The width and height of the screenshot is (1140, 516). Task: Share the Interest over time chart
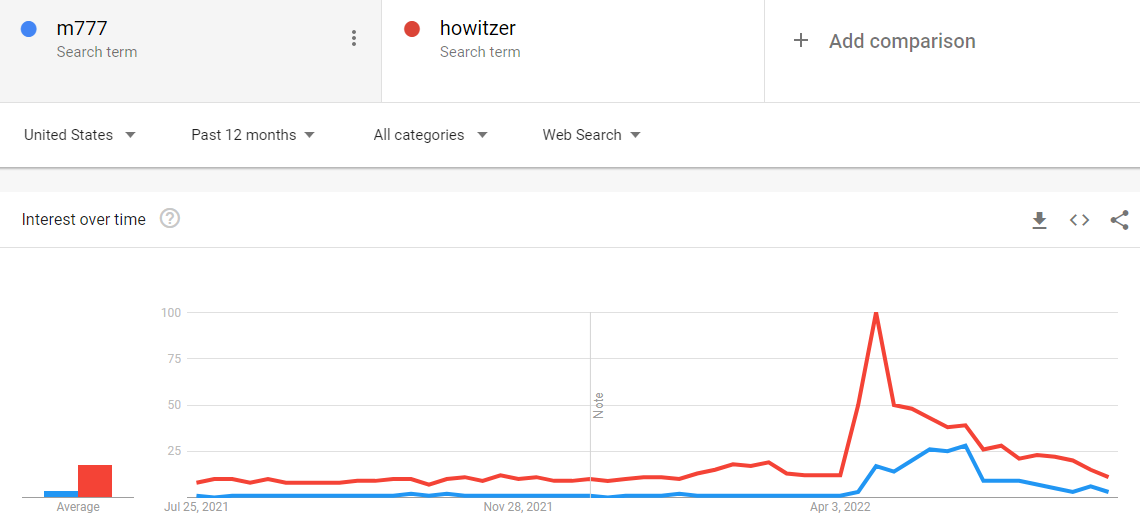[x=1120, y=219]
